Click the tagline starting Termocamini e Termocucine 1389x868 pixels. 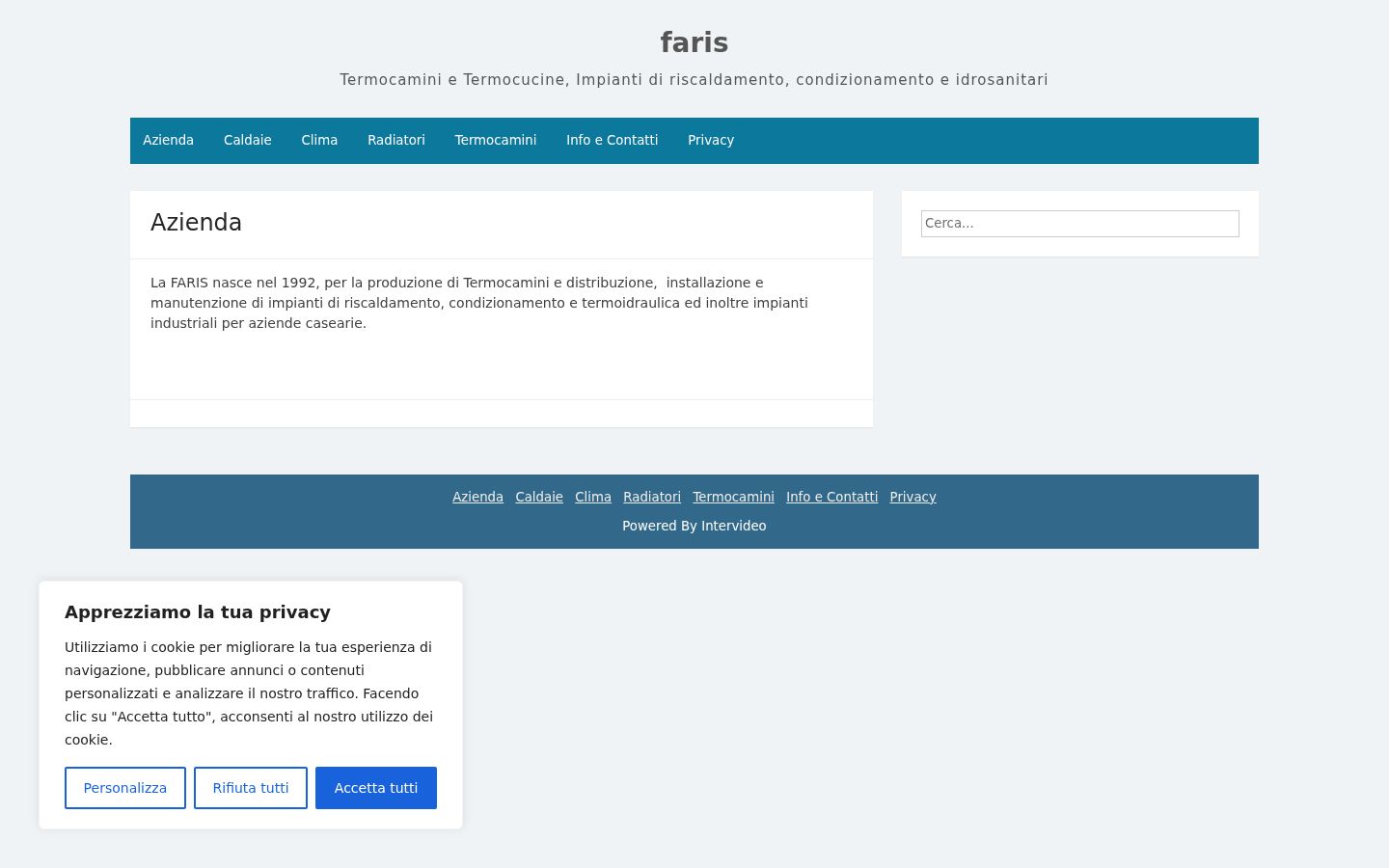coord(694,79)
